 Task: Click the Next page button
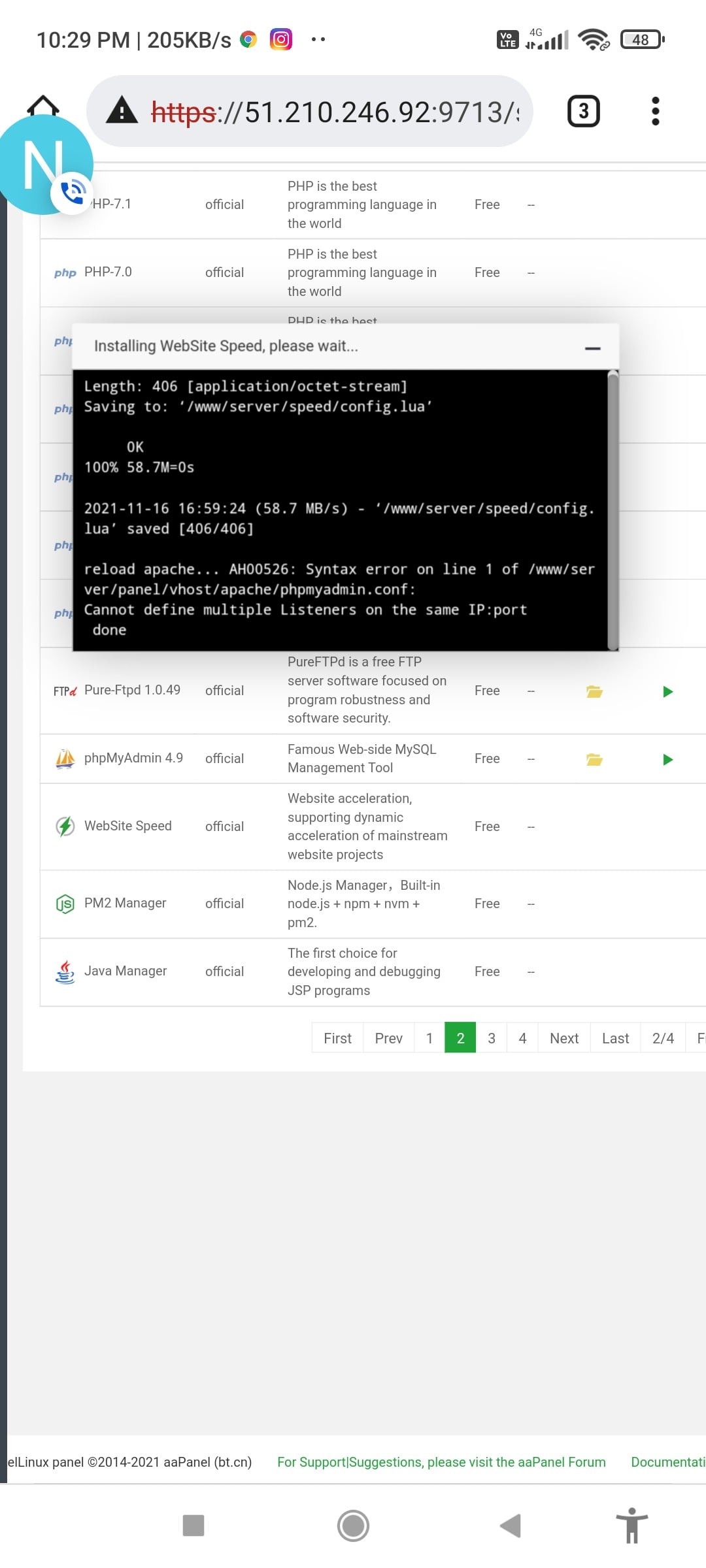pos(564,1037)
